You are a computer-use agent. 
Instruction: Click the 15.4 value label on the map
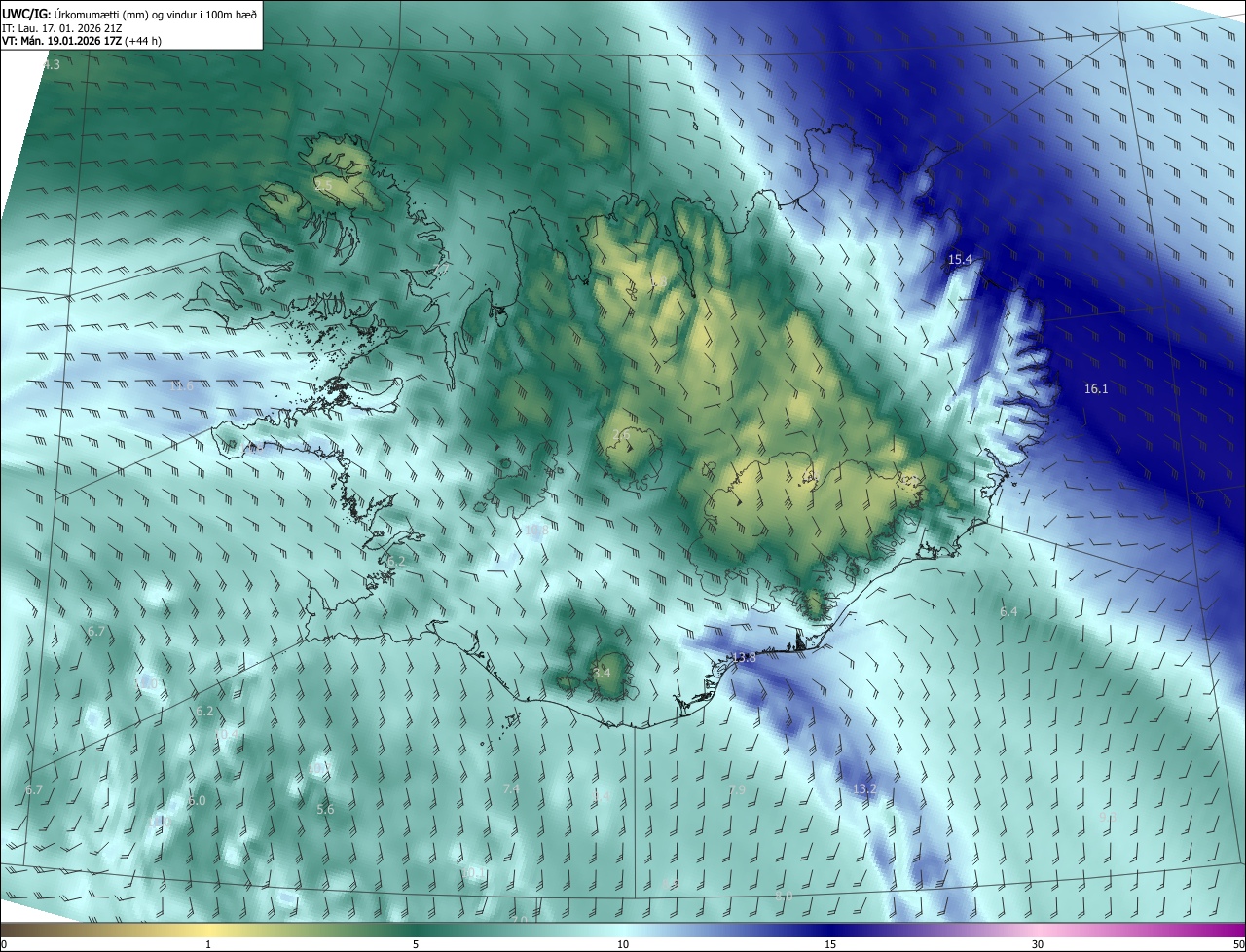click(960, 259)
